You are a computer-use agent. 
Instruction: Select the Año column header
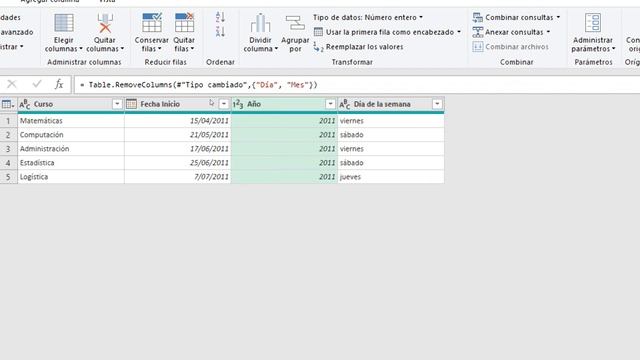pos(284,104)
